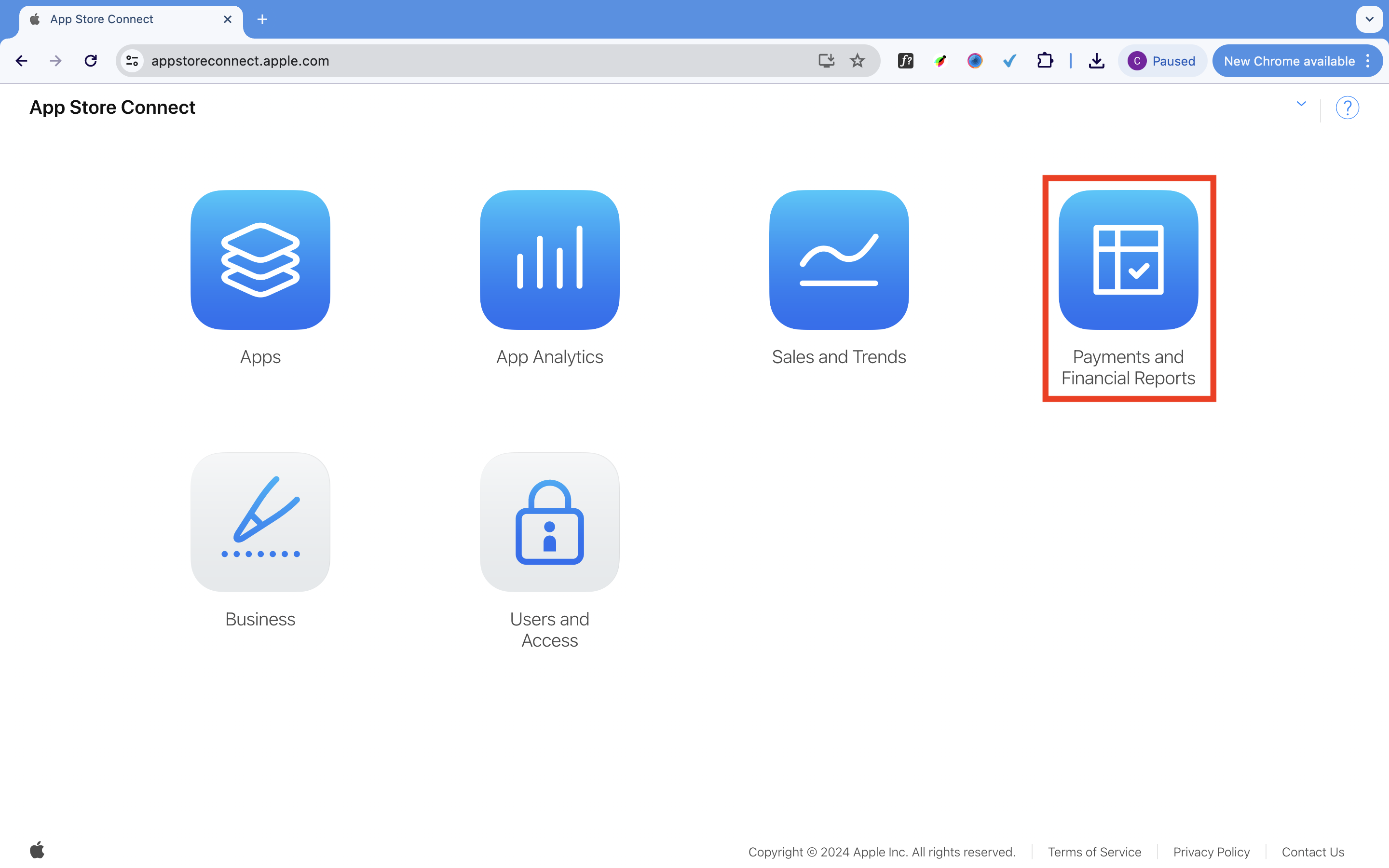Click the copyright notice text
Image resolution: width=1389 pixels, height=868 pixels.
point(882,852)
